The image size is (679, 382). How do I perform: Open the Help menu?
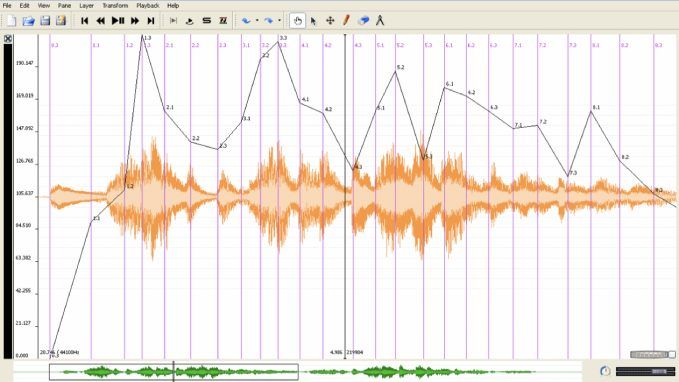point(173,6)
